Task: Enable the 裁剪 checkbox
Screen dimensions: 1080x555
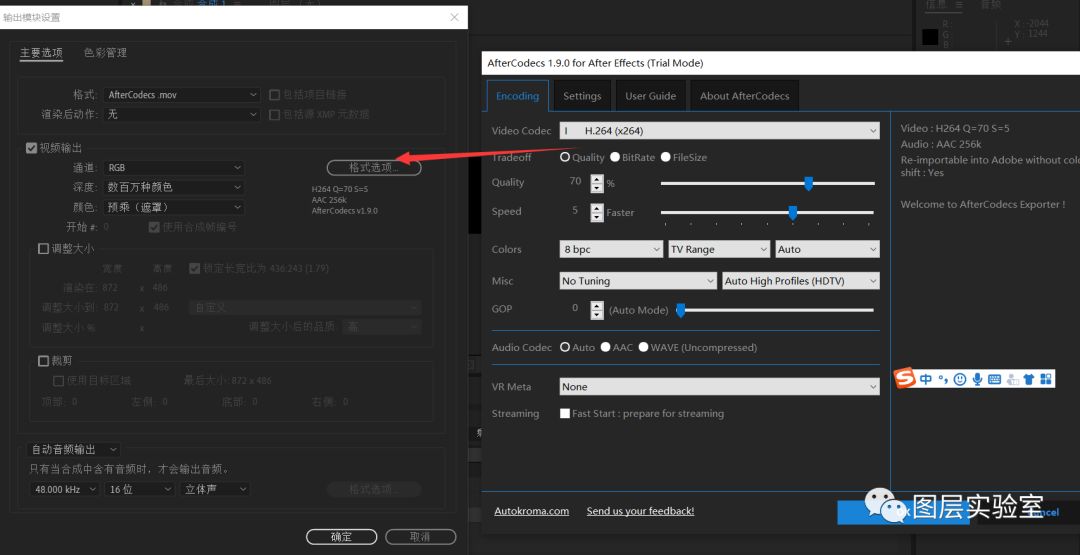Action: click(x=43, y=360)
